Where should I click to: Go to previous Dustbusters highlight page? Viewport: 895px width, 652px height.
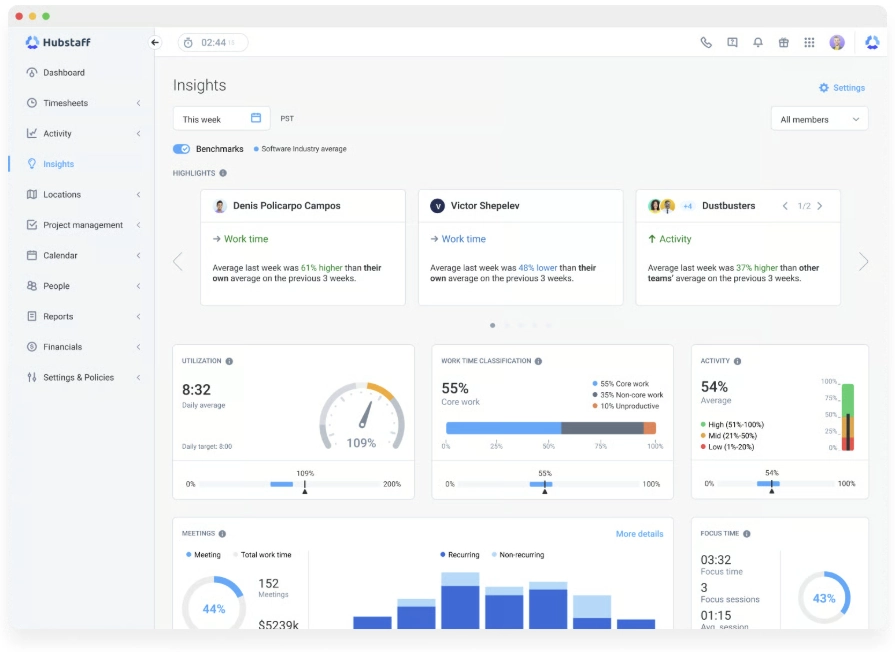point(785,206)
